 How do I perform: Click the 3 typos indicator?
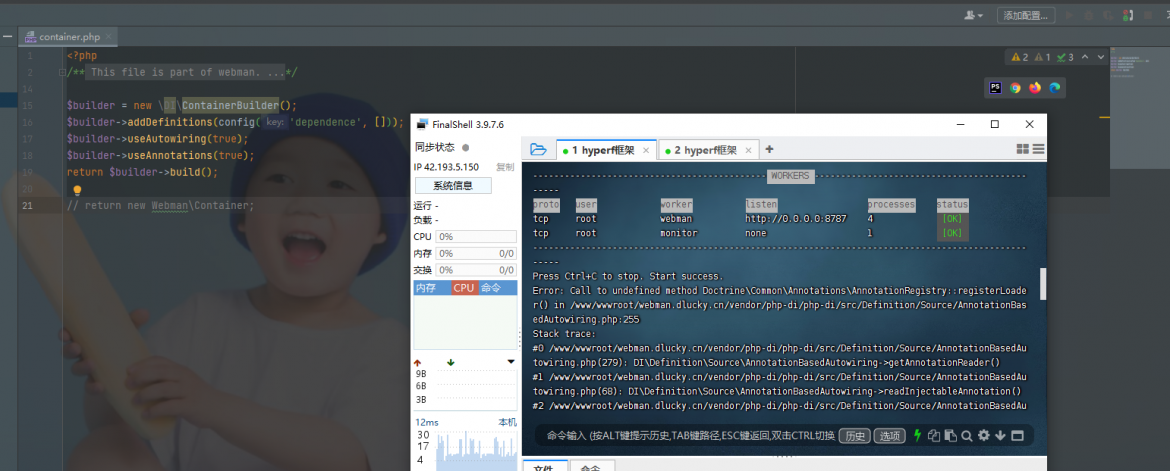1066,57
